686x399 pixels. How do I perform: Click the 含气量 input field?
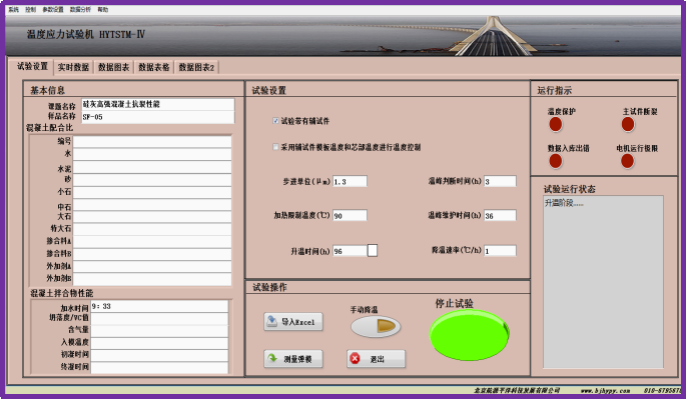pyautogui.click(x=159, y=331)
